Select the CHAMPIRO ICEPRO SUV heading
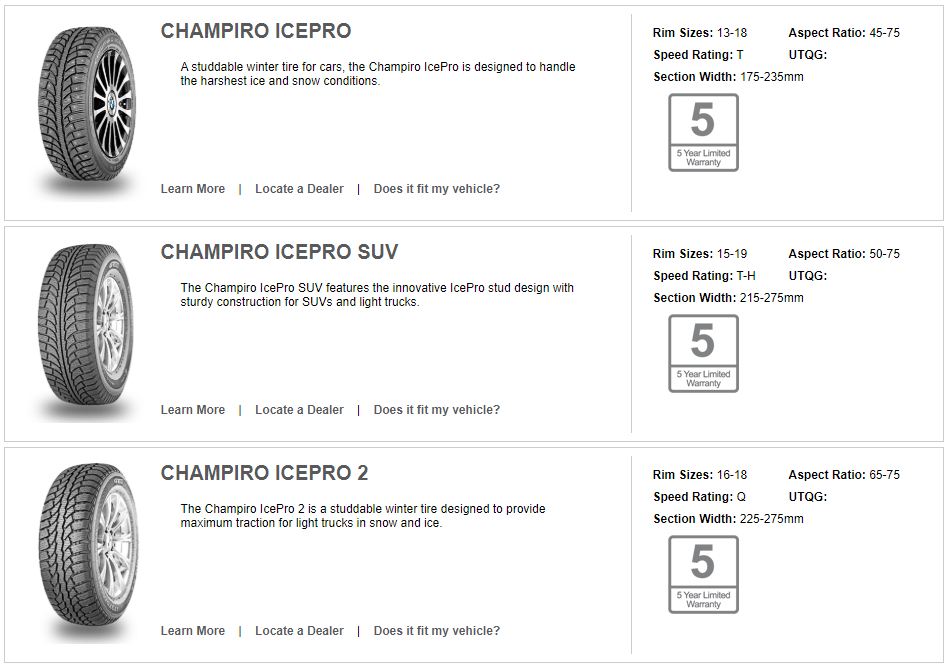The width and height of the screenshot is (952, 668). click(279, 252)
